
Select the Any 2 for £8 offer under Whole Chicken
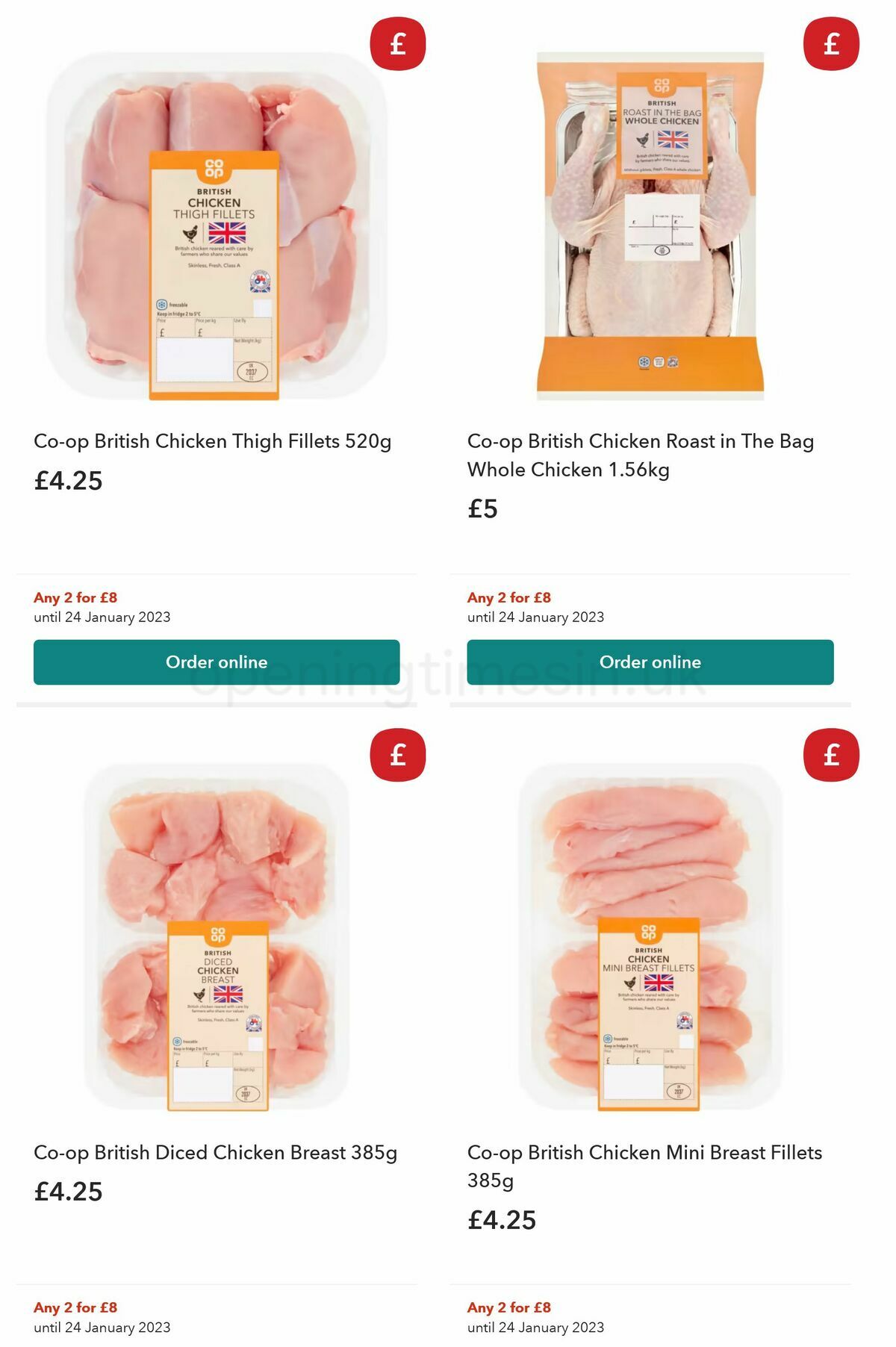pyautogui.click(x=508, y=597)
